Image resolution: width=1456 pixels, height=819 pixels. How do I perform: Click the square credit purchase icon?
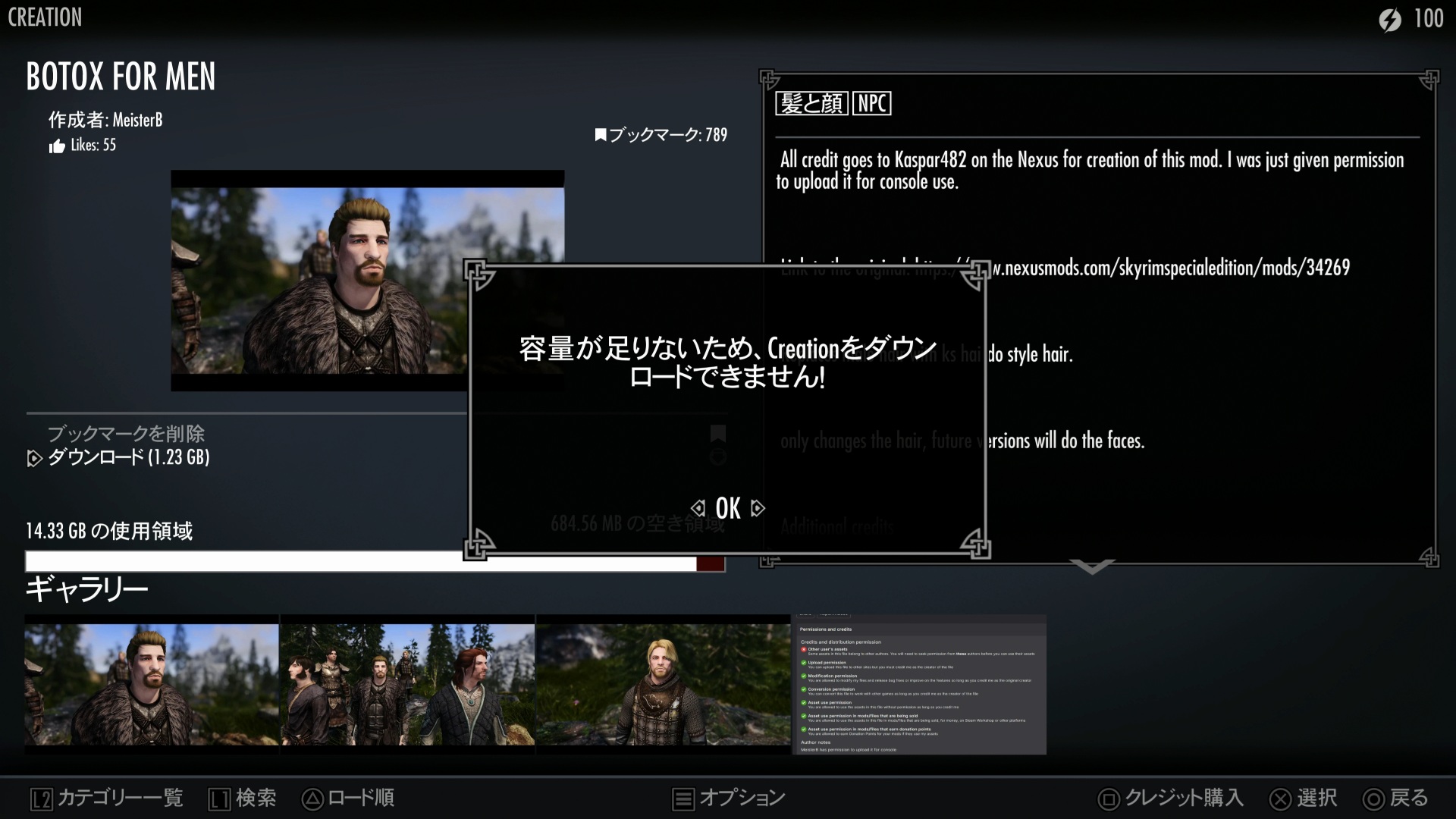pos(1109,799)
